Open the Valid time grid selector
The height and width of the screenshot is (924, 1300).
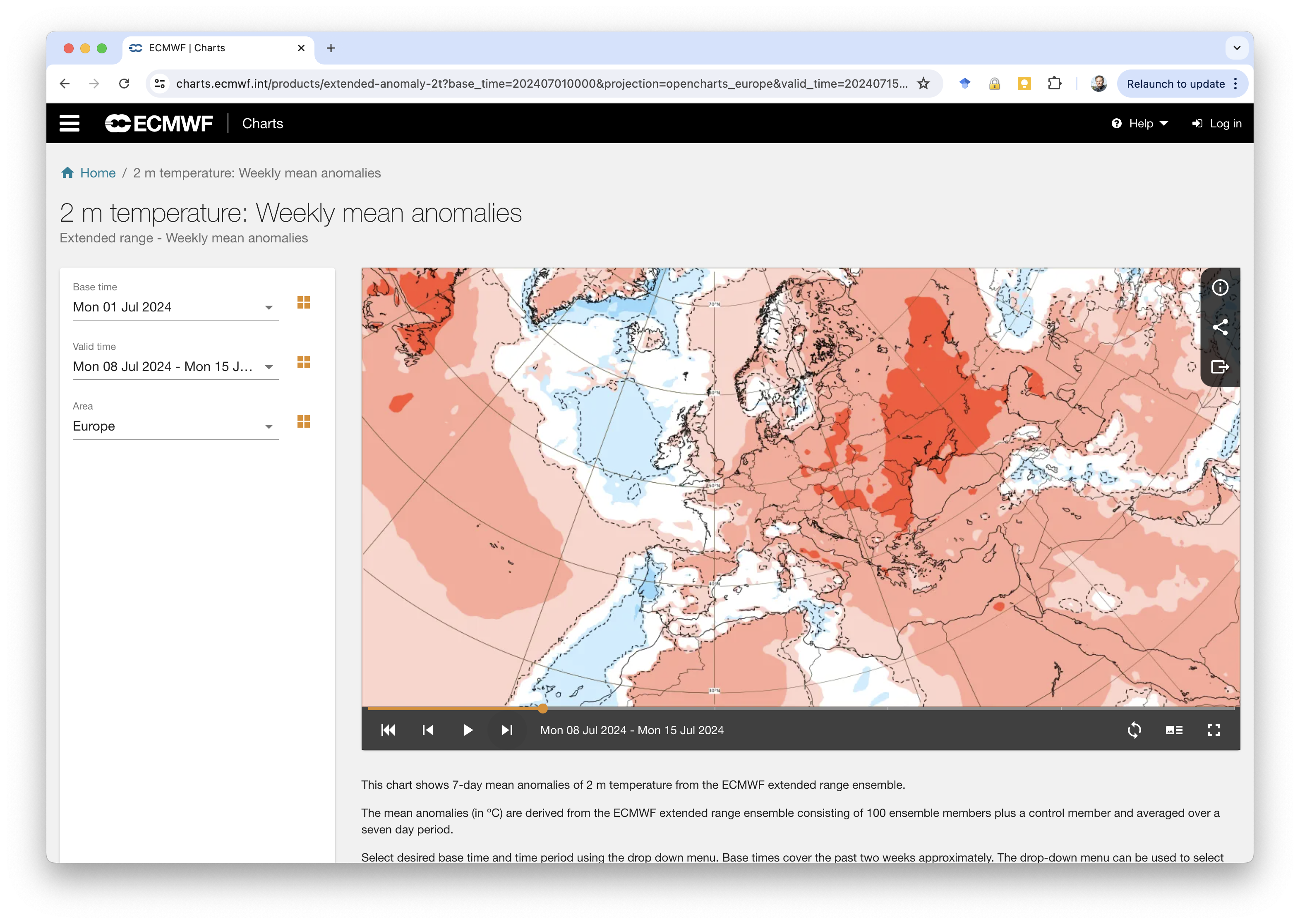pyautogui.click(x=303, y=362)
